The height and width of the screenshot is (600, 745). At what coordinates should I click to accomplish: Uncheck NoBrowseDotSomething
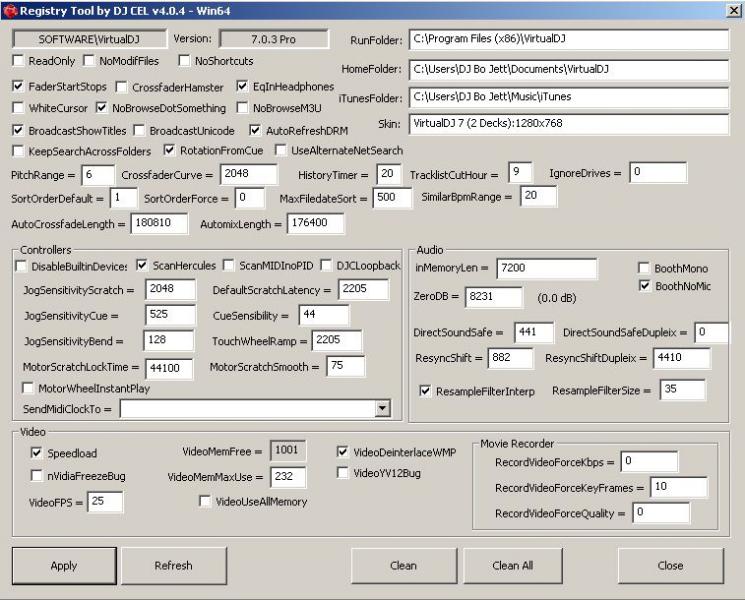(x=102, y=108)
